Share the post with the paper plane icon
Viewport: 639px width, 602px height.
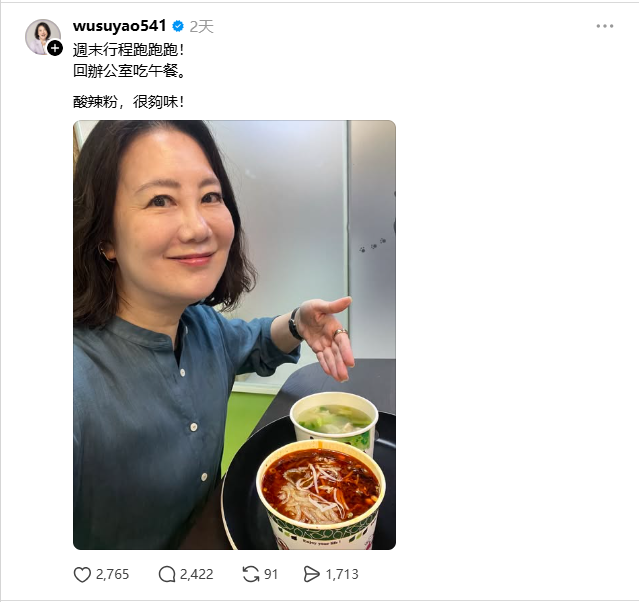pos(312,574)
